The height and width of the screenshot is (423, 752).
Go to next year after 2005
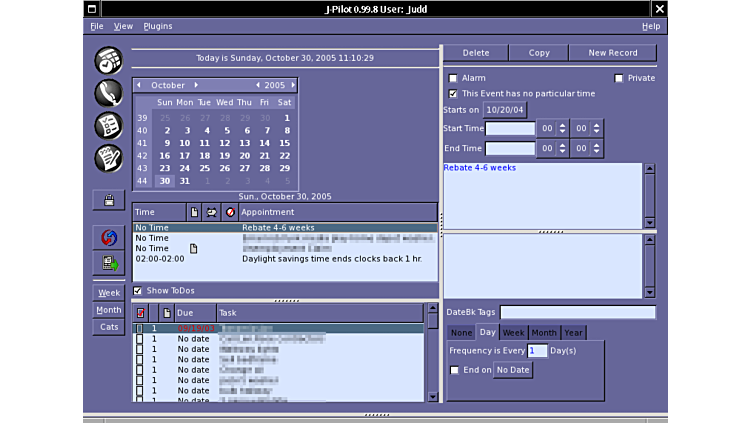click(292, 85)
